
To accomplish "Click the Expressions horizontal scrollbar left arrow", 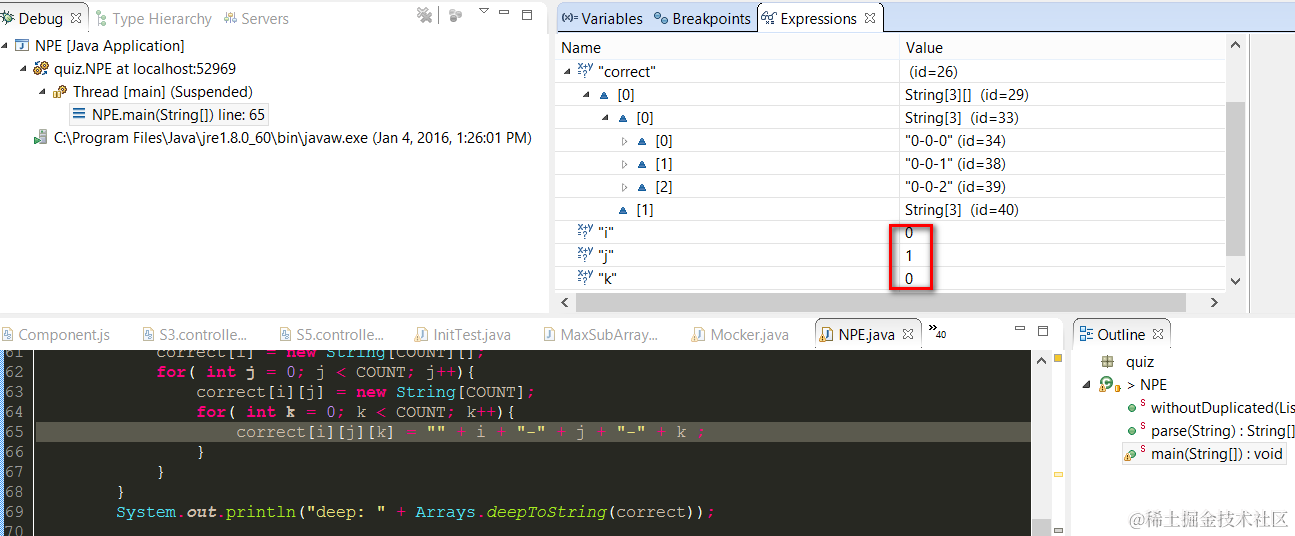I will [567, 302].
